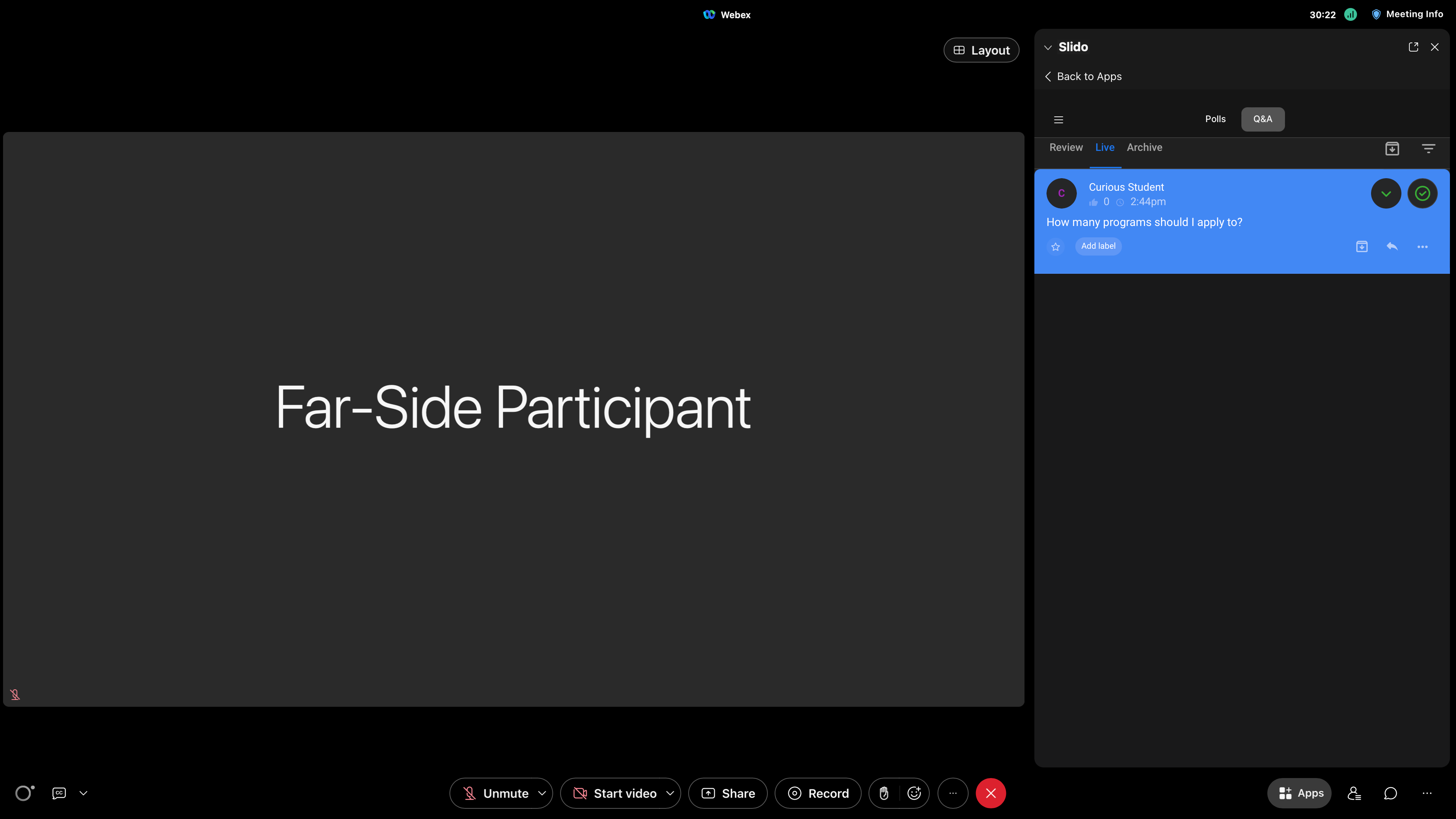This screenshot has width=1456, height=819.
Task: Expand the microphone options chevron
Action: pyautogui.click(x=542, y=793)
